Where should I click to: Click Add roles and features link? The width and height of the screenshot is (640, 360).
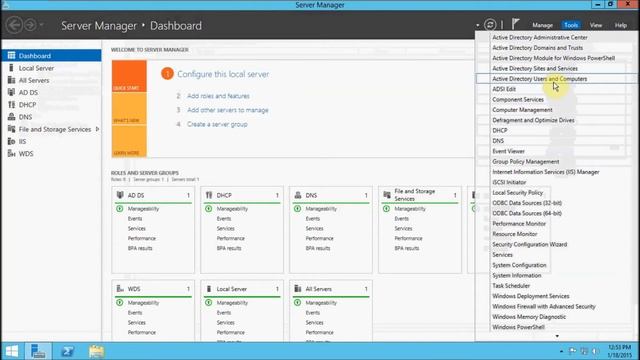pyautogui.click(x=218, y=96)
